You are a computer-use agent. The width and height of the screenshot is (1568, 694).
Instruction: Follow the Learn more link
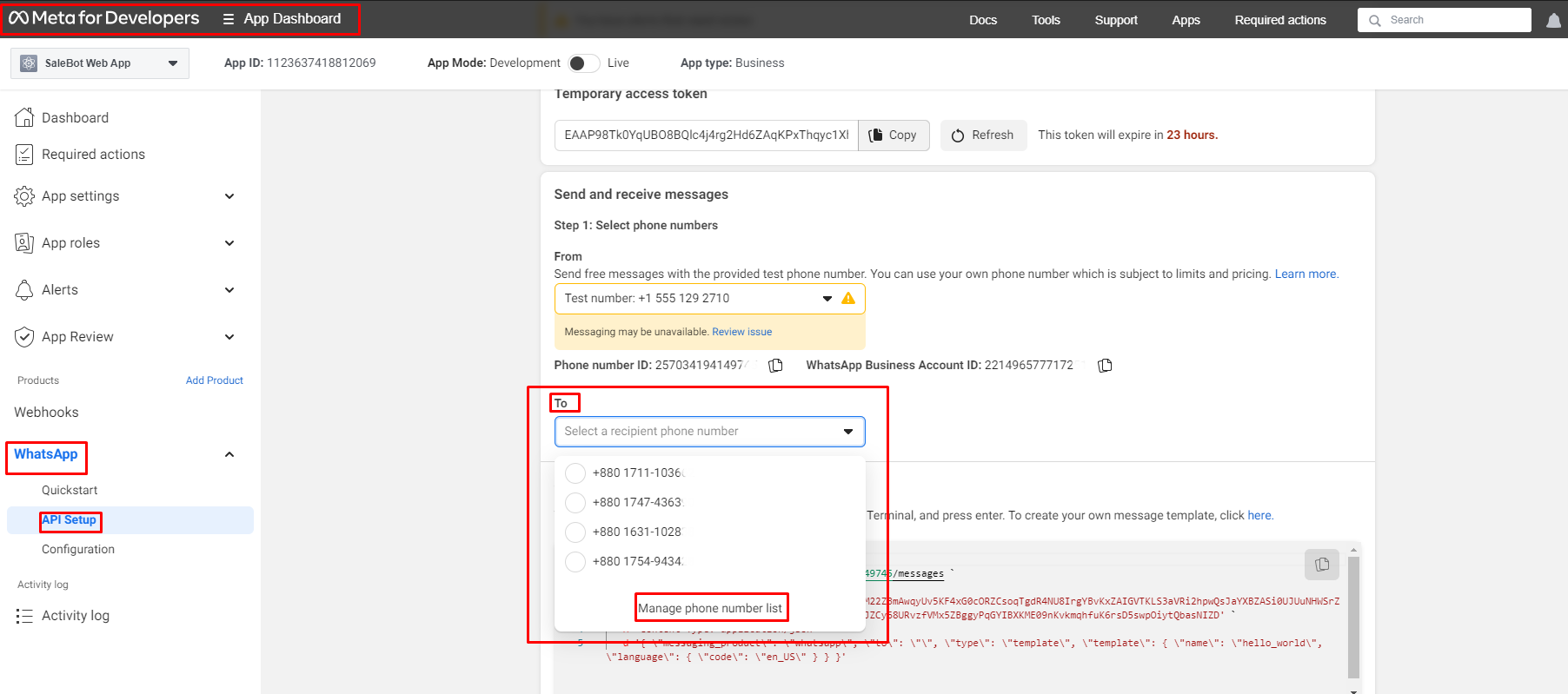click(x=1306, y=274)
